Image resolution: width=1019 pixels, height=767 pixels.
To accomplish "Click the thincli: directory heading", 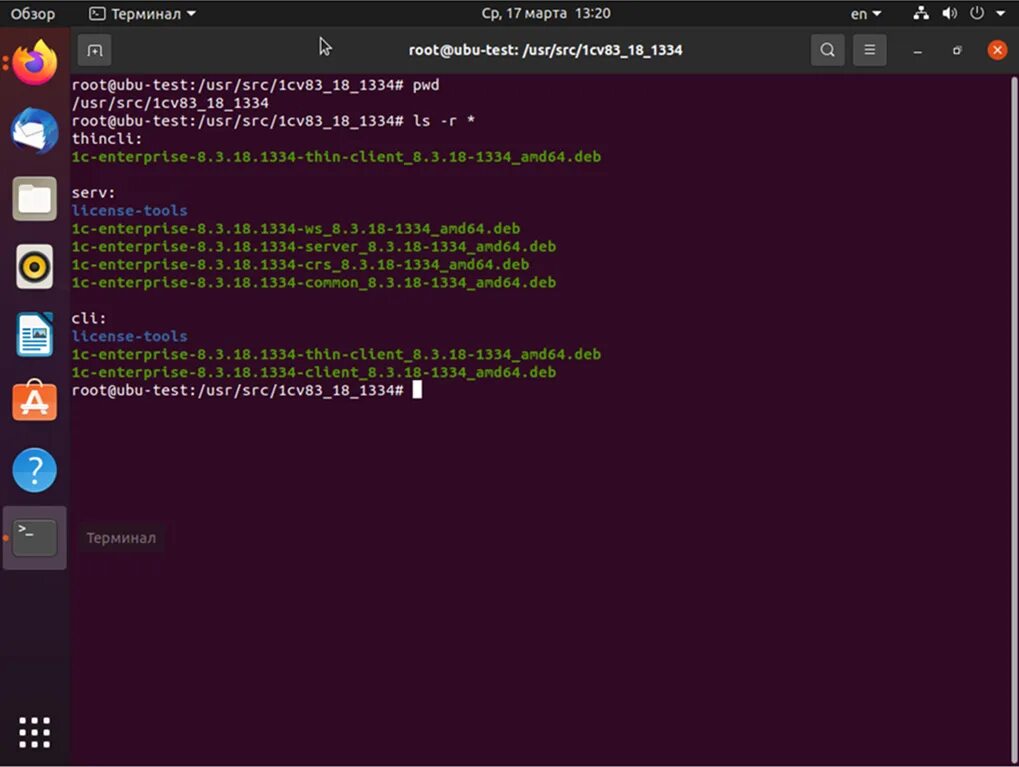I will tap(107, 138).
